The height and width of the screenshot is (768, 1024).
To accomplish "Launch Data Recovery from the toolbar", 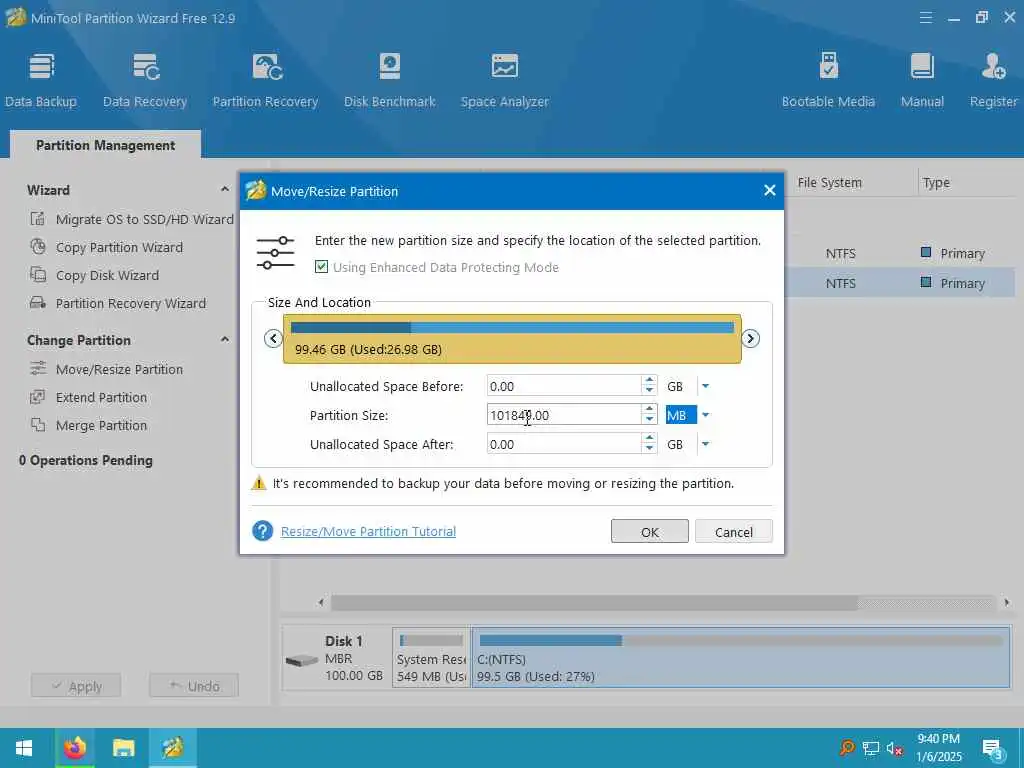I will point(145,80).
